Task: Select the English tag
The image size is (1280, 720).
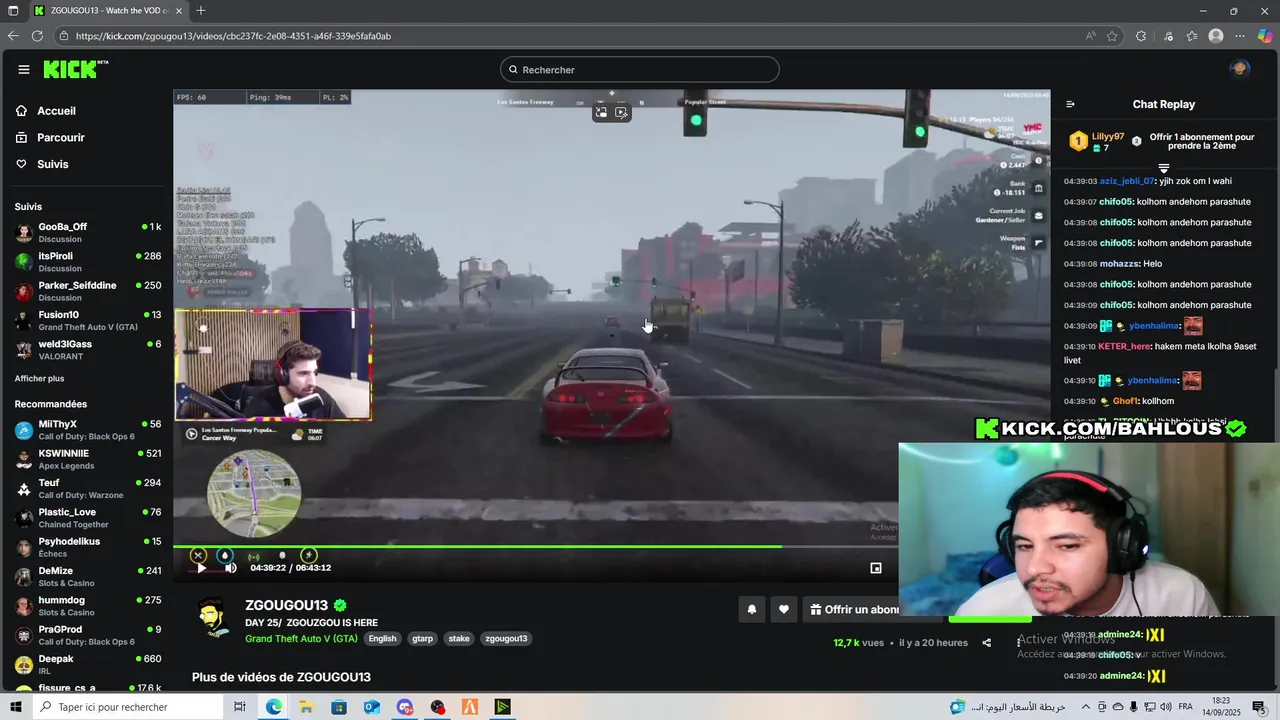Action: (x=382, y=639)
